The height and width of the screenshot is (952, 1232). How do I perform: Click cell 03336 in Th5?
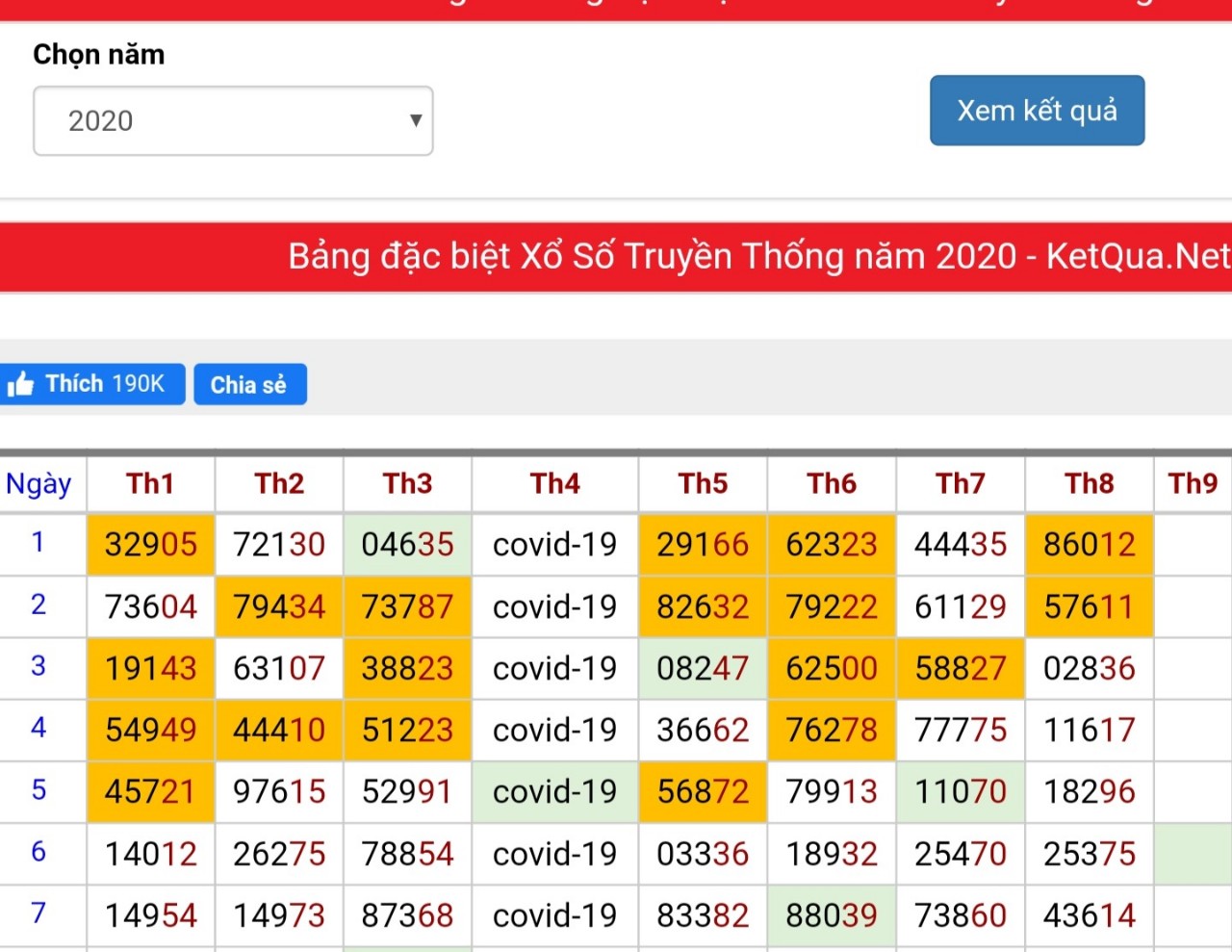coord(703,853)
